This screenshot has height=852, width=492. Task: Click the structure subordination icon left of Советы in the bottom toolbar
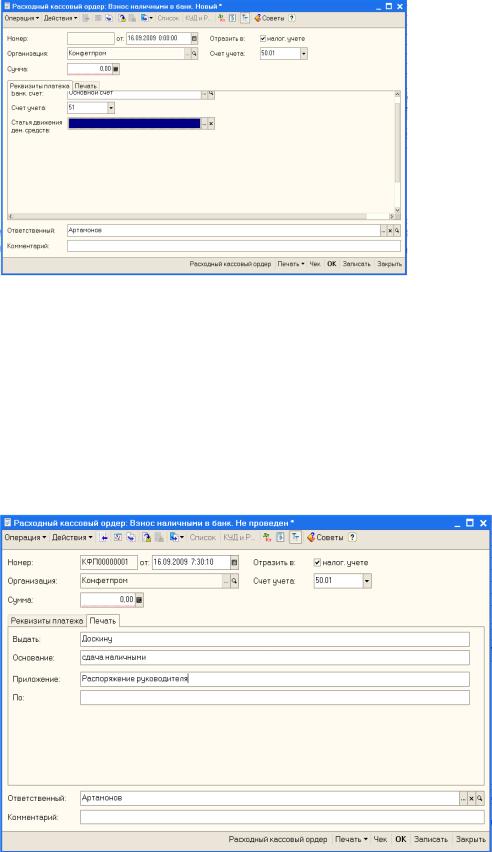(x=295, y=537)
